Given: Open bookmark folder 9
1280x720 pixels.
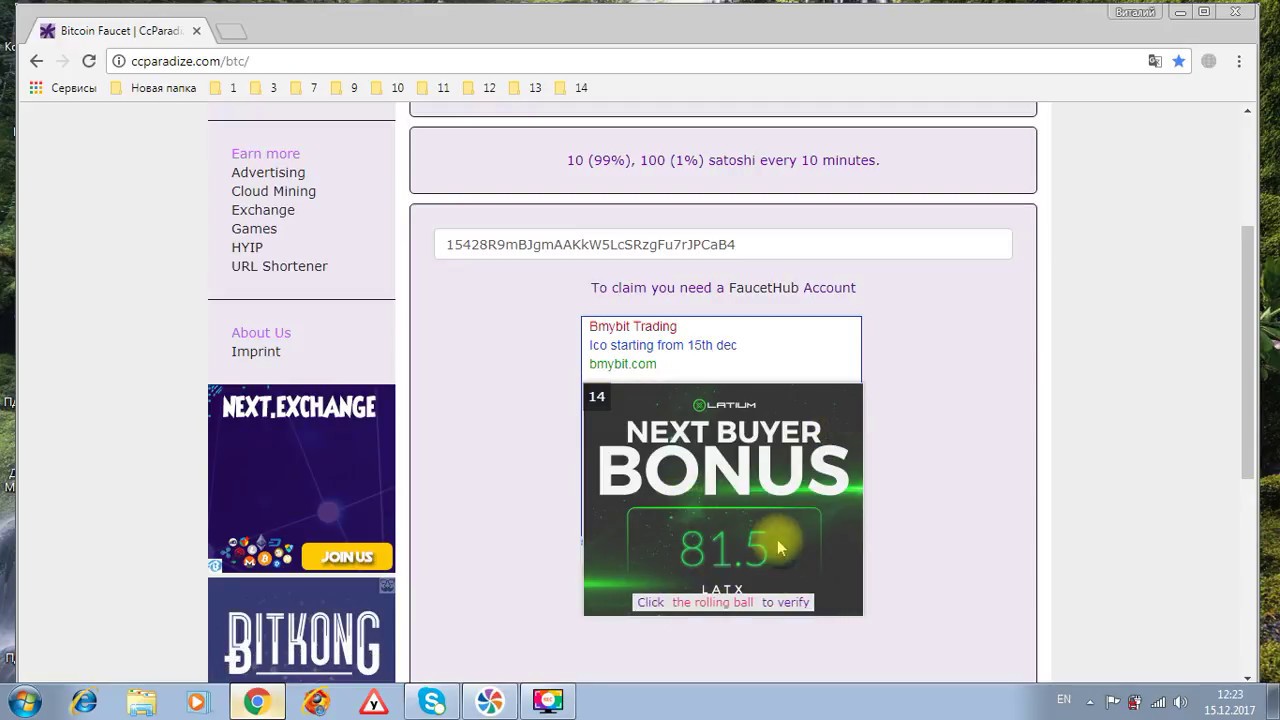Looking at the screenshot, I should 343,88.
